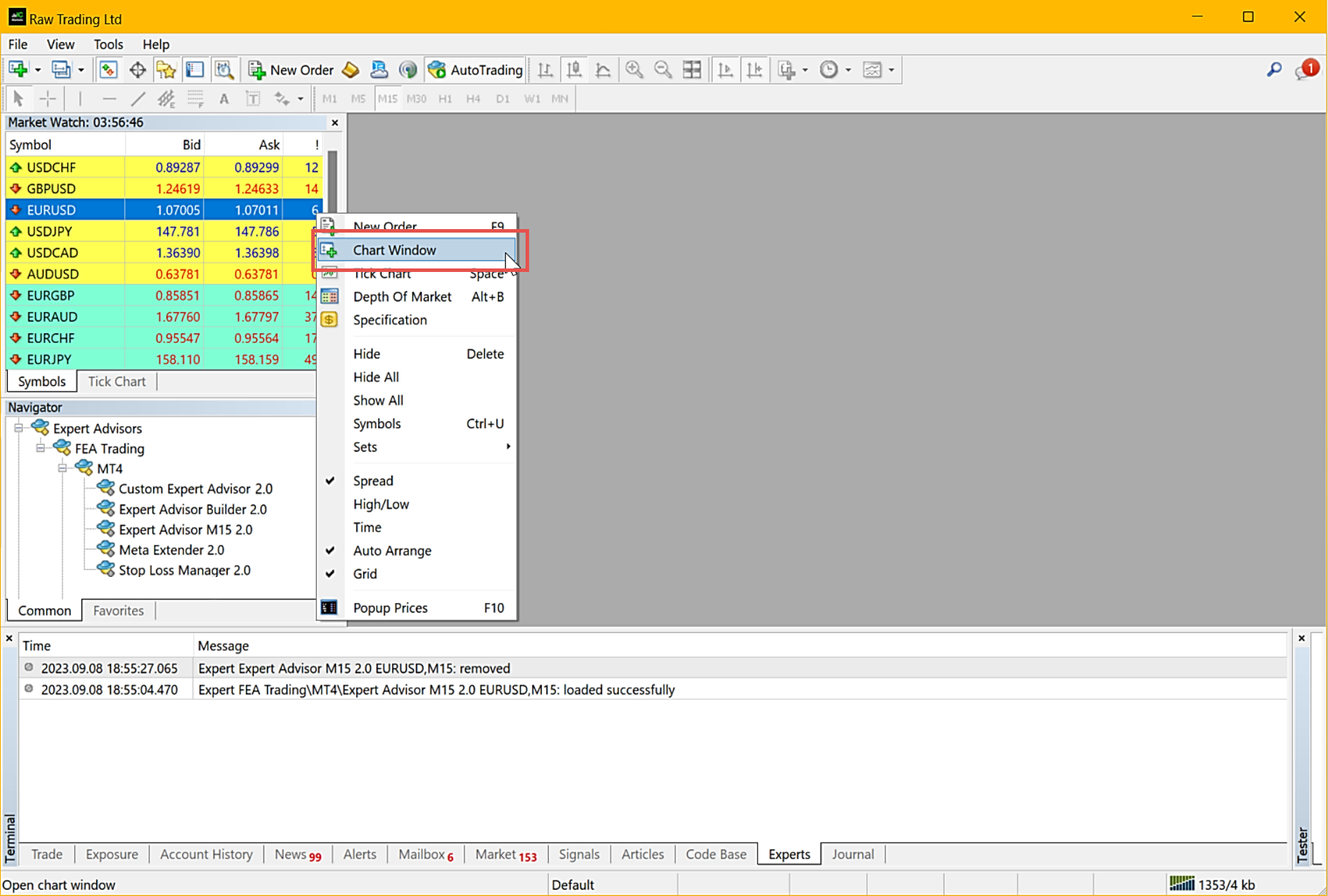This screenshot has width=1328, height=896.
Task: Toggle the Chart Shift icon
Action: point(755,70)
